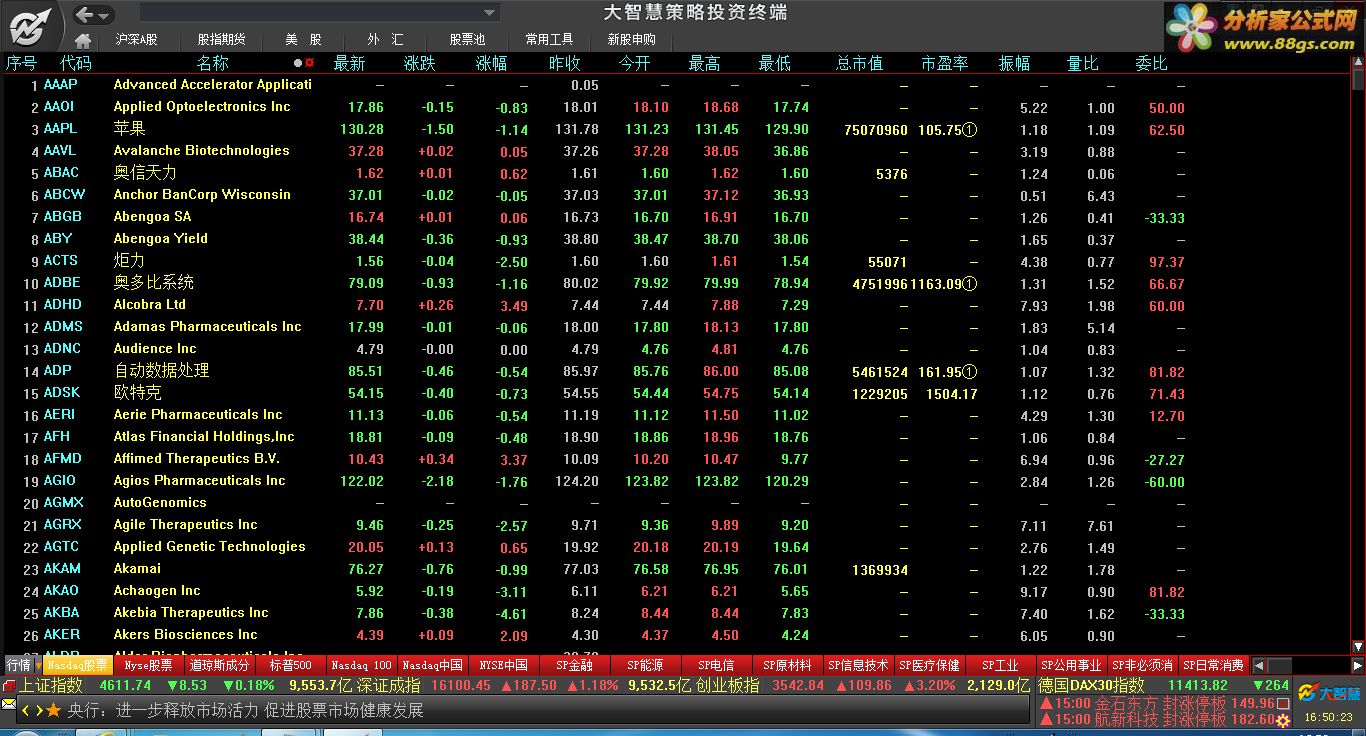Open the 央行 news headline link
The image size is (1366, 736).
245,711
